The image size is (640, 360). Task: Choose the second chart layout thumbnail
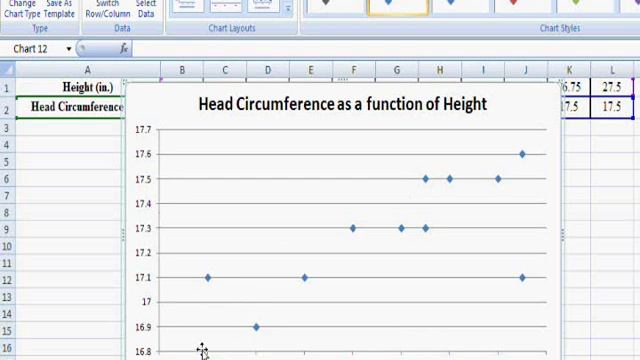point(225,6)
